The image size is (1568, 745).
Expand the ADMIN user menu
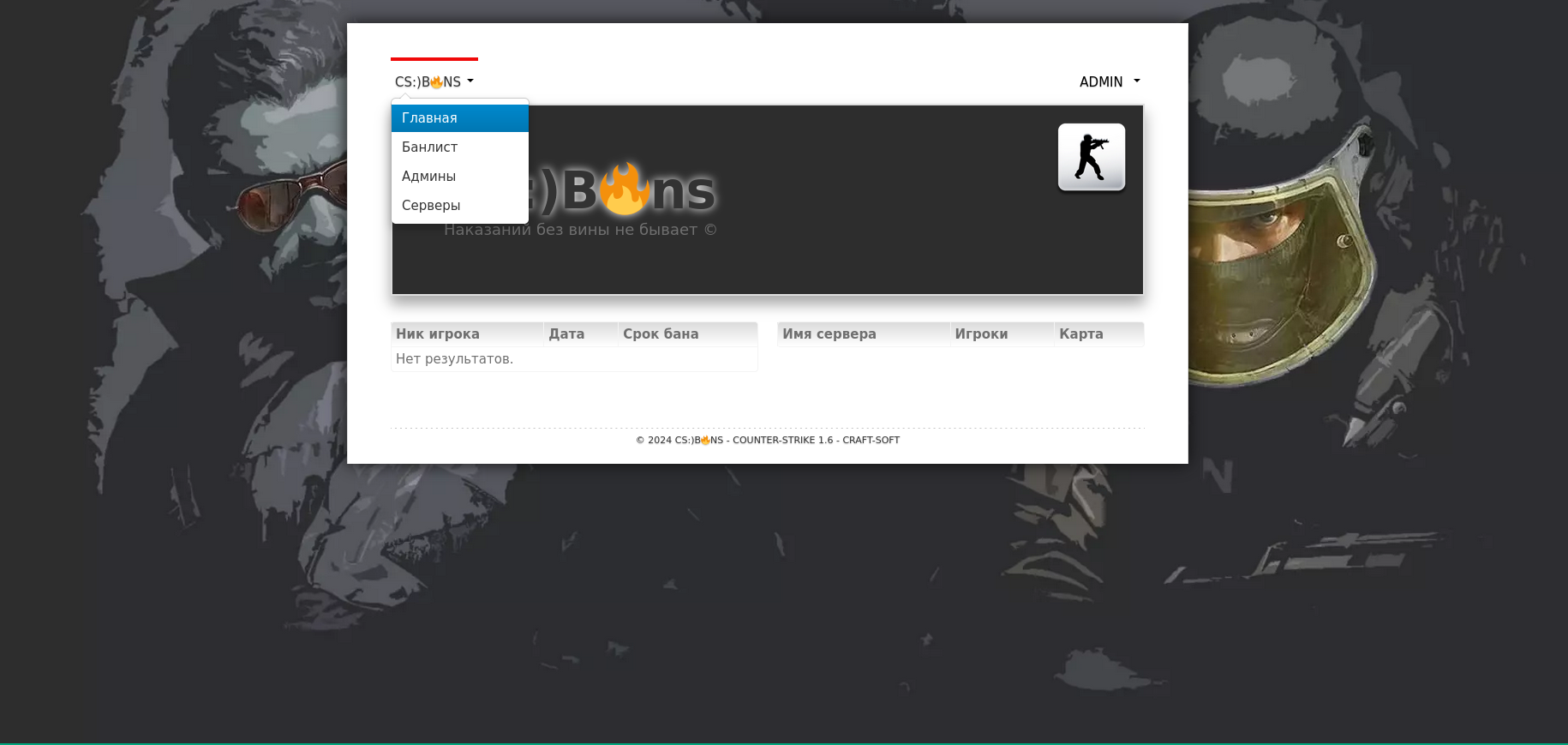point(1110,81)
